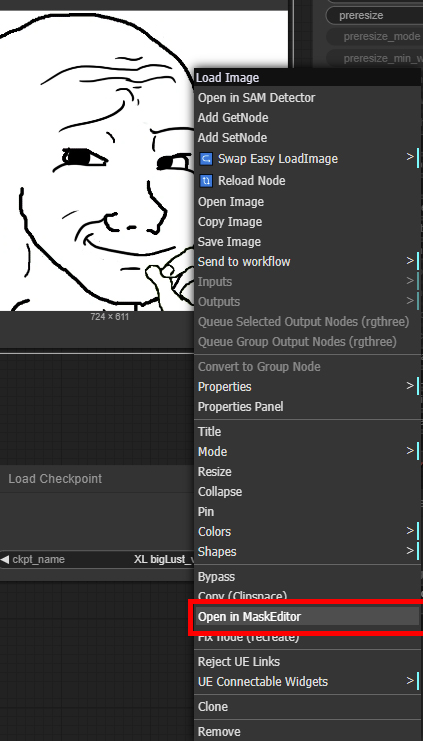423x741 pixels.
Task: Pin the node via menu
Action: click(307, 511)
